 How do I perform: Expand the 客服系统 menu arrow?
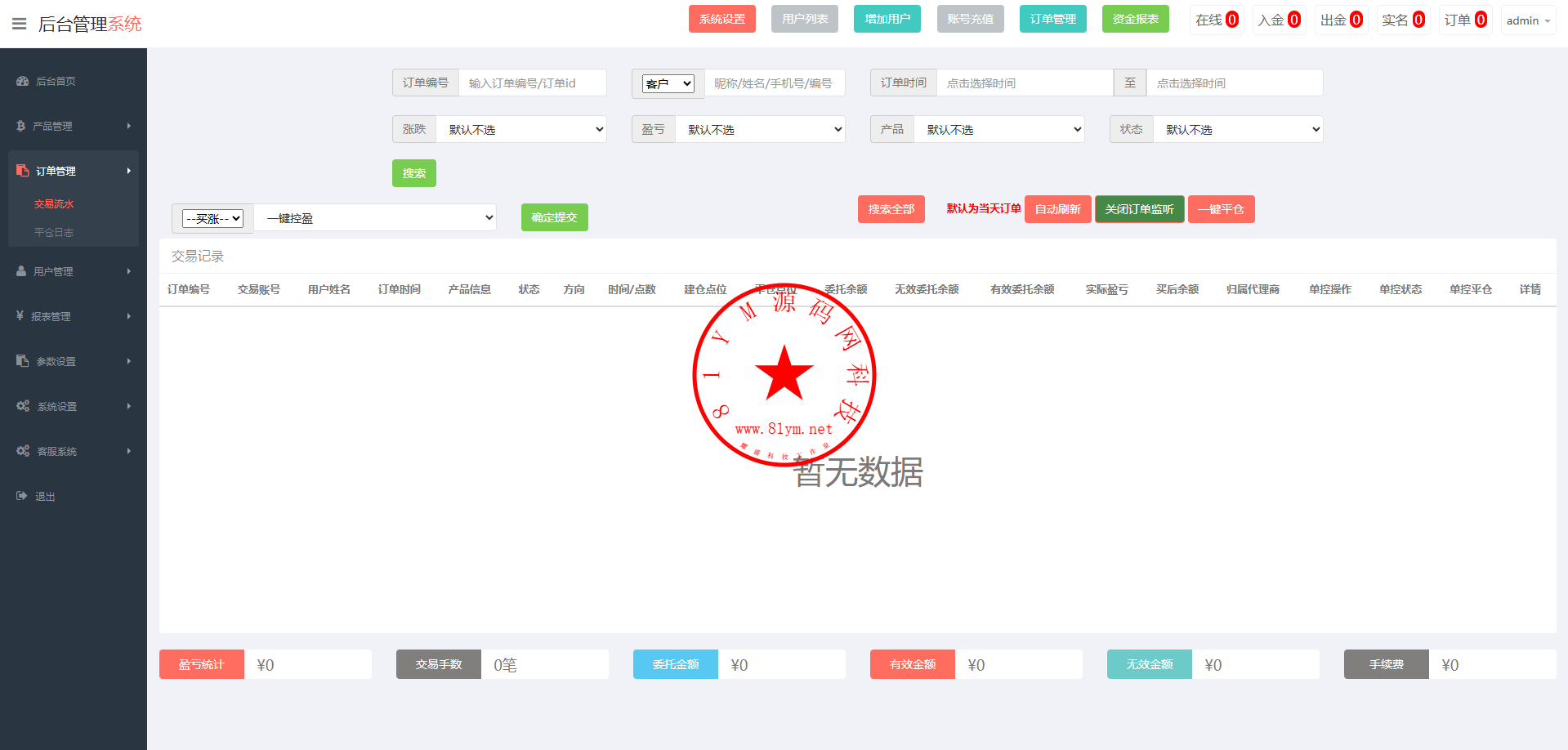point(129,451)
